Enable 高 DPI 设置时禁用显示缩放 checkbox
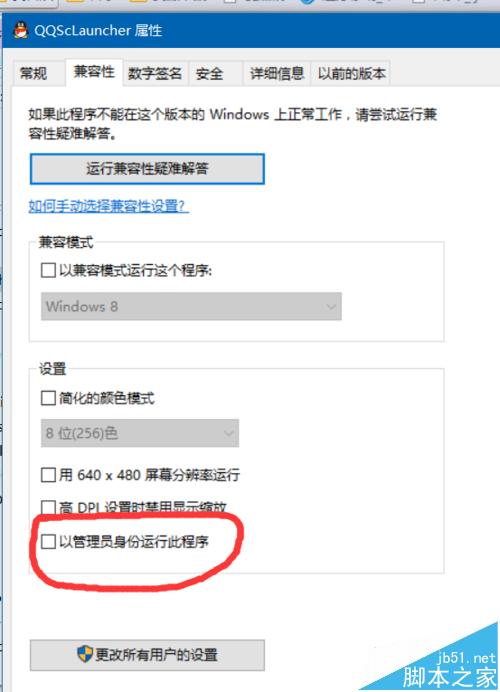 coord(48,507)
